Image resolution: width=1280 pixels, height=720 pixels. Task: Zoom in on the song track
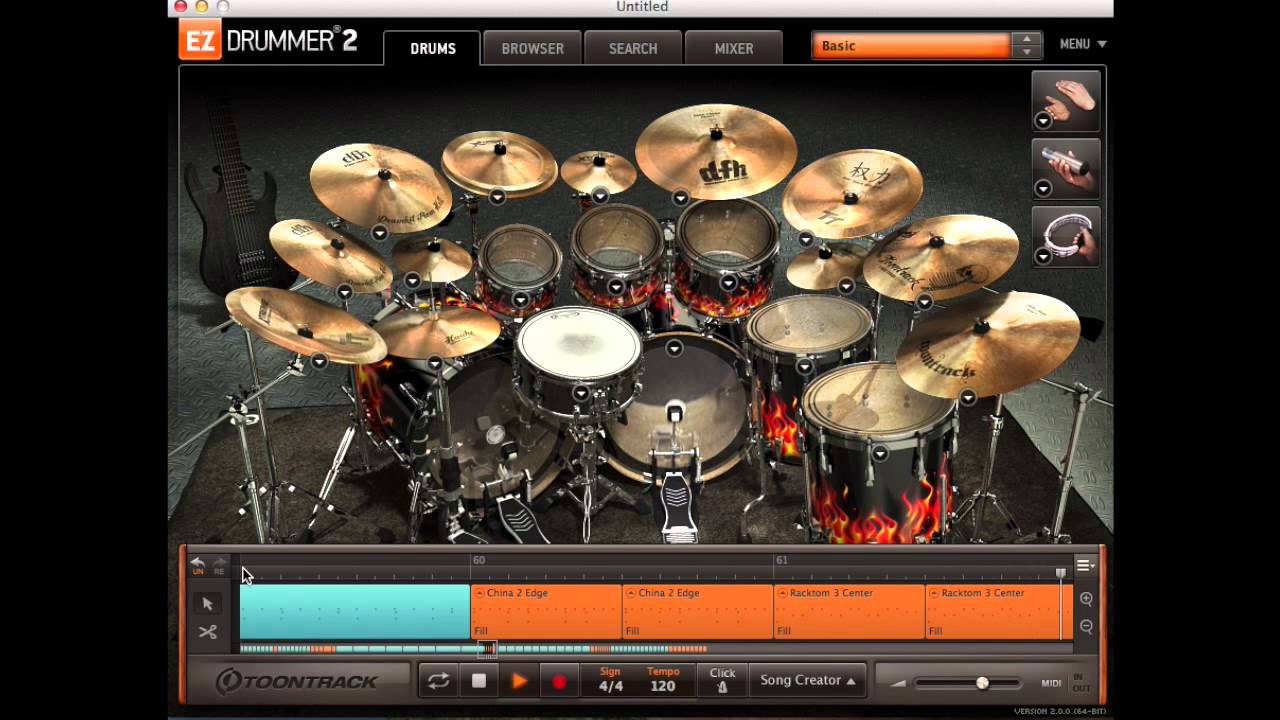tap(1086, 599)
